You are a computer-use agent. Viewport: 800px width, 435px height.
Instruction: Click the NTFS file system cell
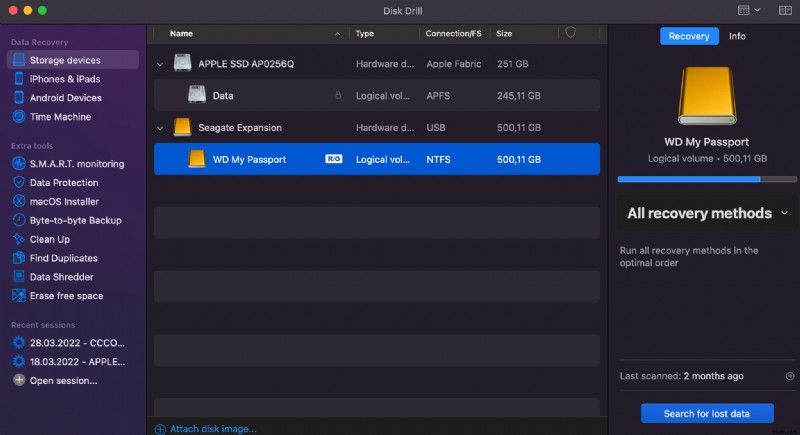(x=438, y=160)
